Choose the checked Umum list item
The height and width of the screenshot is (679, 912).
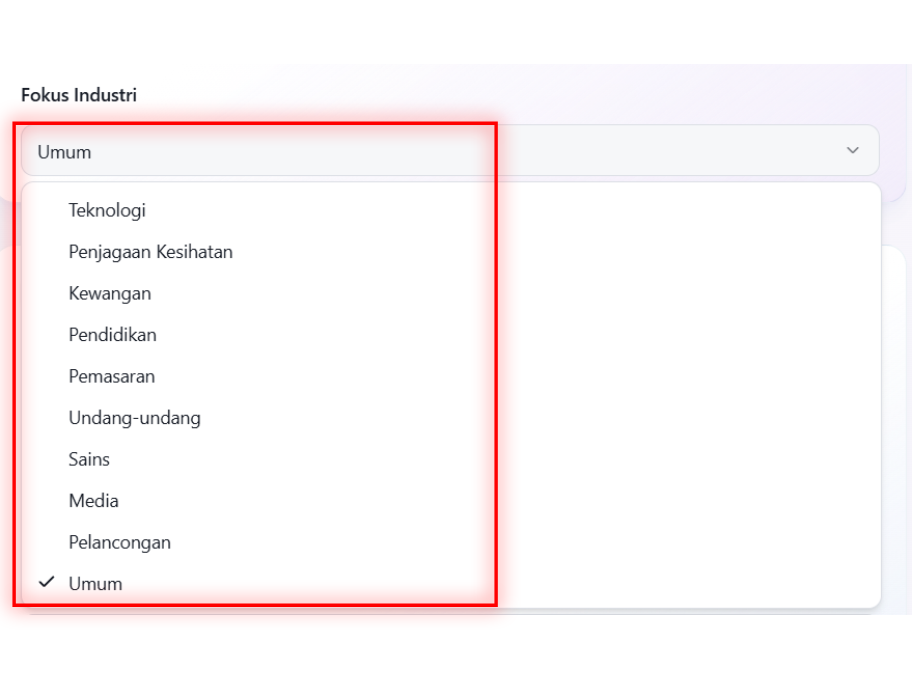pos(95,584)
